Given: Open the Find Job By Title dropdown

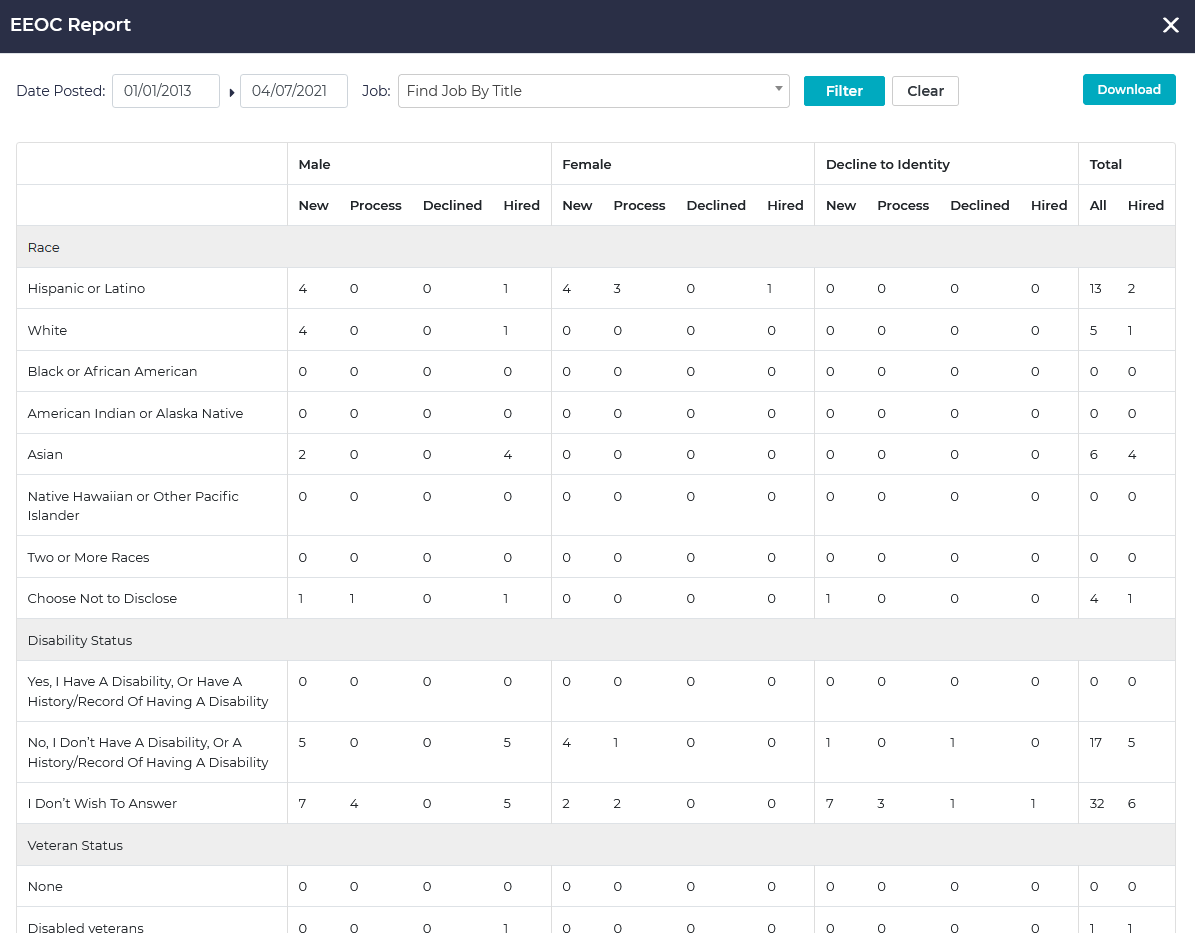Looking at the screenshot, I should 585,91.
